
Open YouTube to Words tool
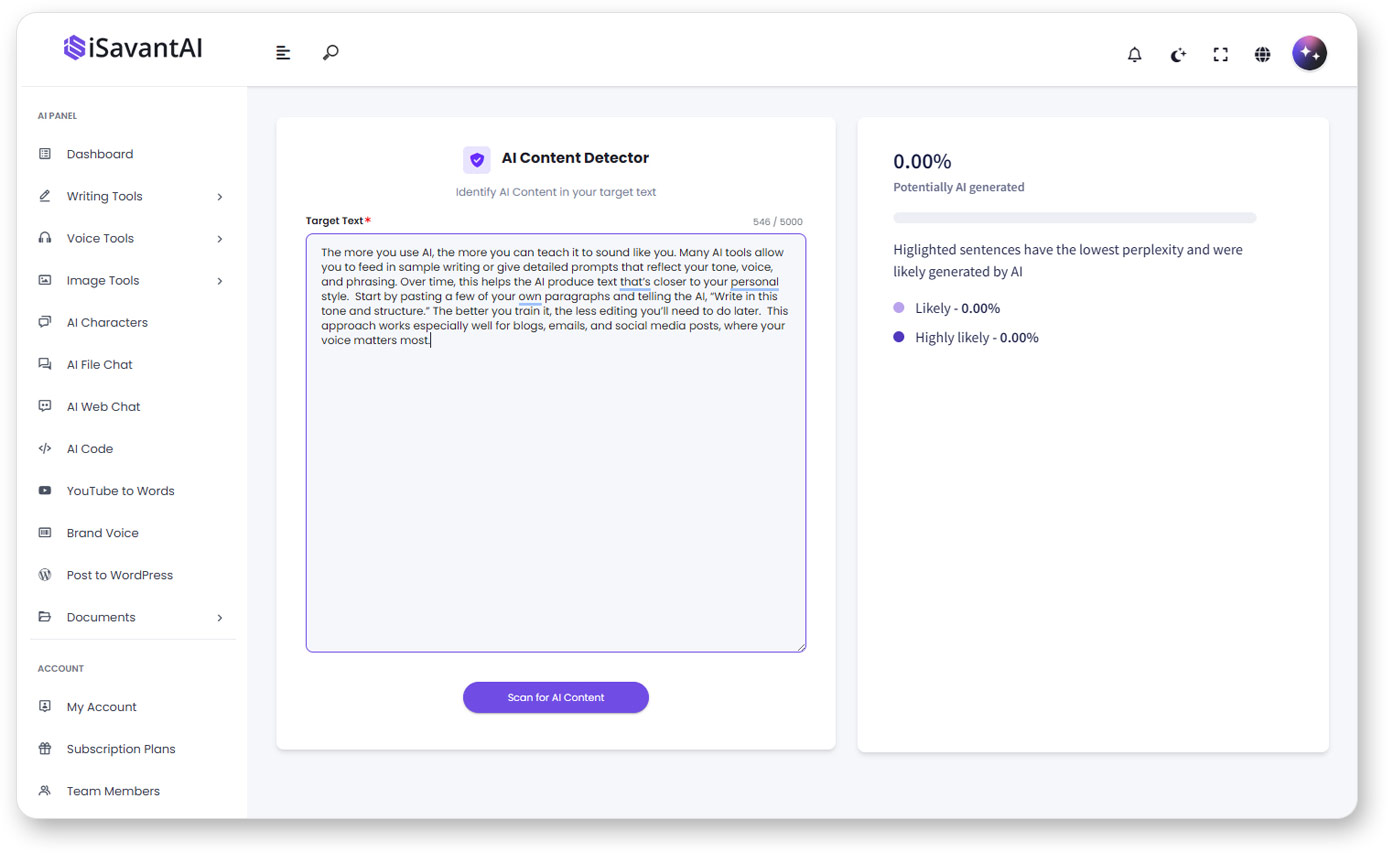119,490
